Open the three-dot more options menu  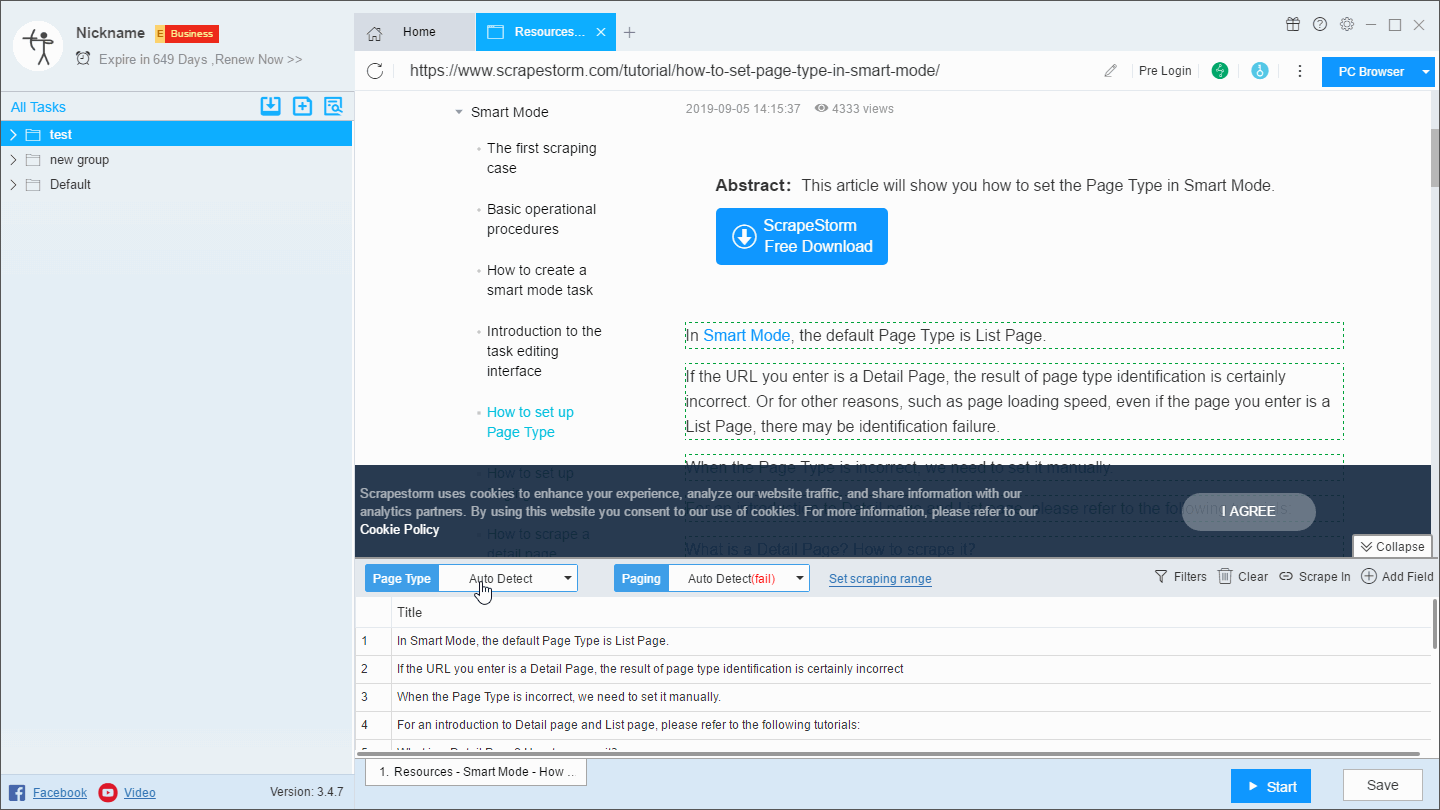[1300, 71]
